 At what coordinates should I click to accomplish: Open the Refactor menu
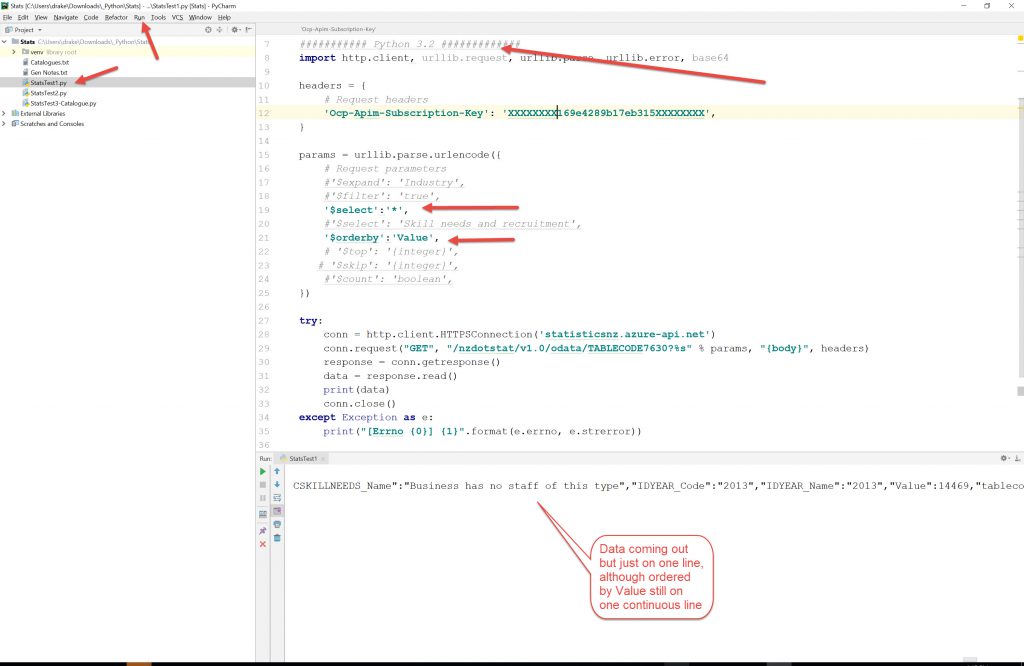(116, 17)
